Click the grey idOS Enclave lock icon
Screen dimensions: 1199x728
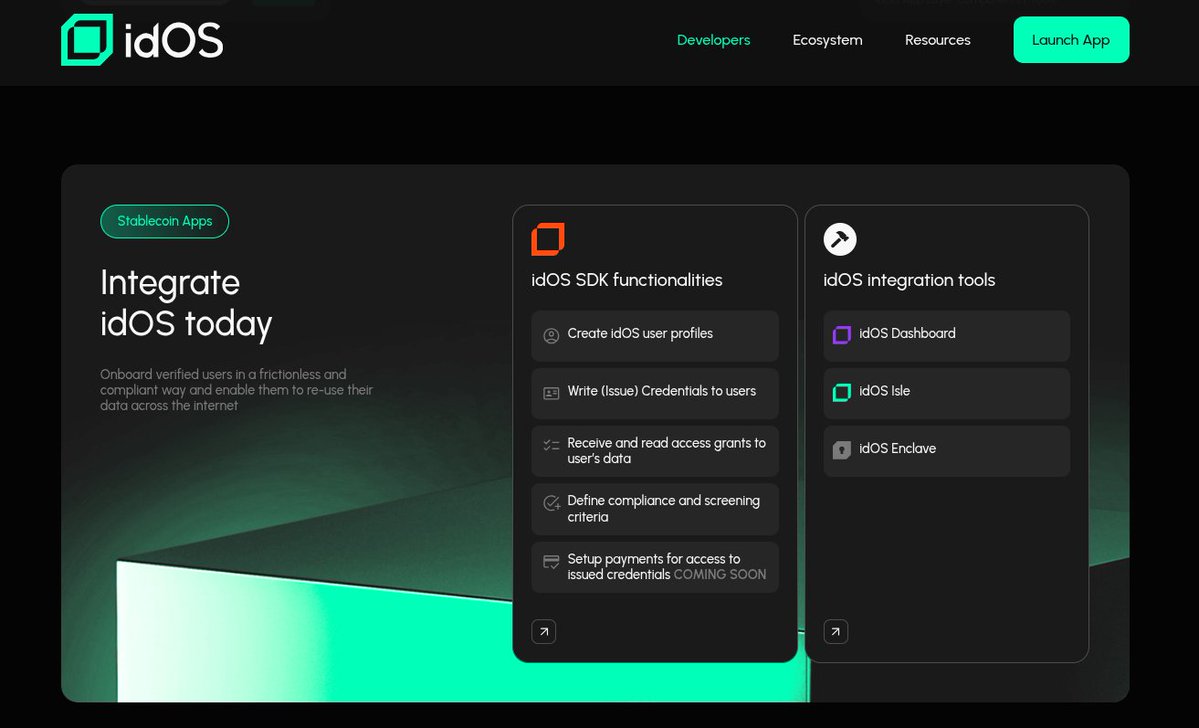point(842,450)
